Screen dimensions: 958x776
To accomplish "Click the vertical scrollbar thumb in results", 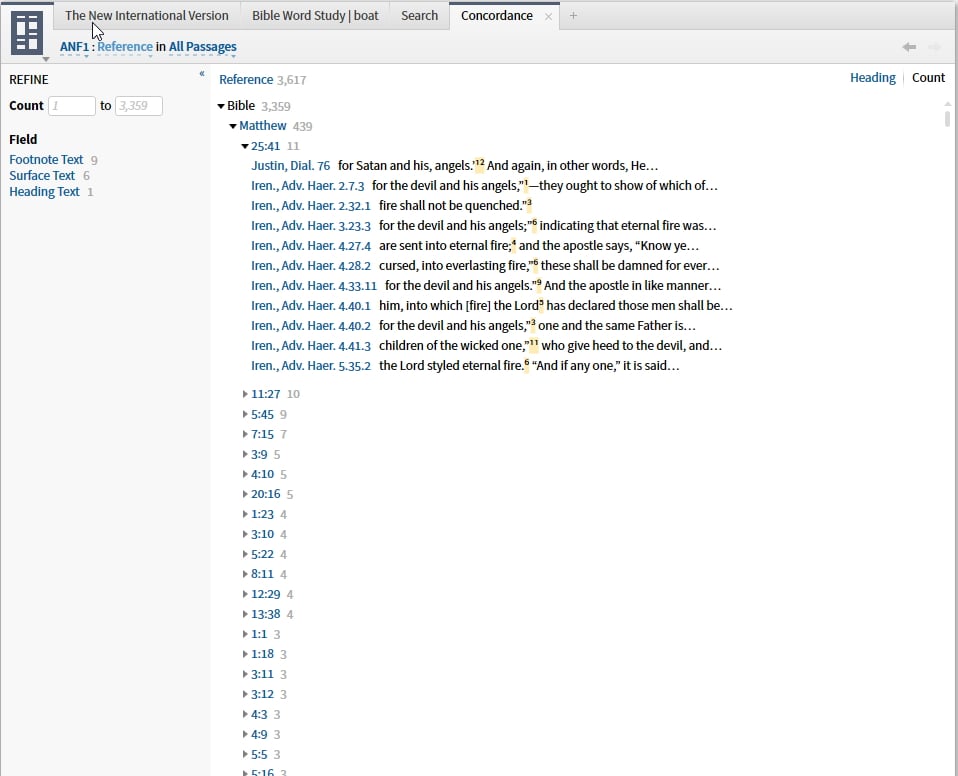I will (x=947, y=117).
